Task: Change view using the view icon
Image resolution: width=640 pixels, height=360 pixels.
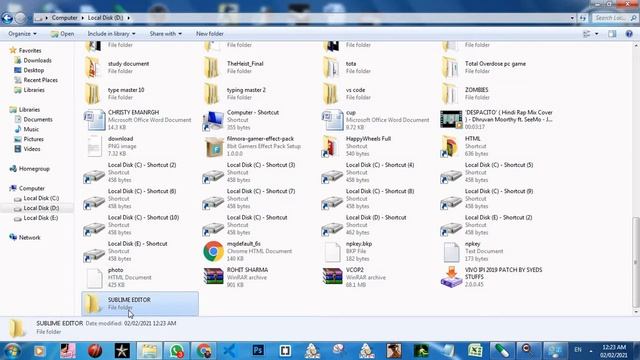Action: 587,34
